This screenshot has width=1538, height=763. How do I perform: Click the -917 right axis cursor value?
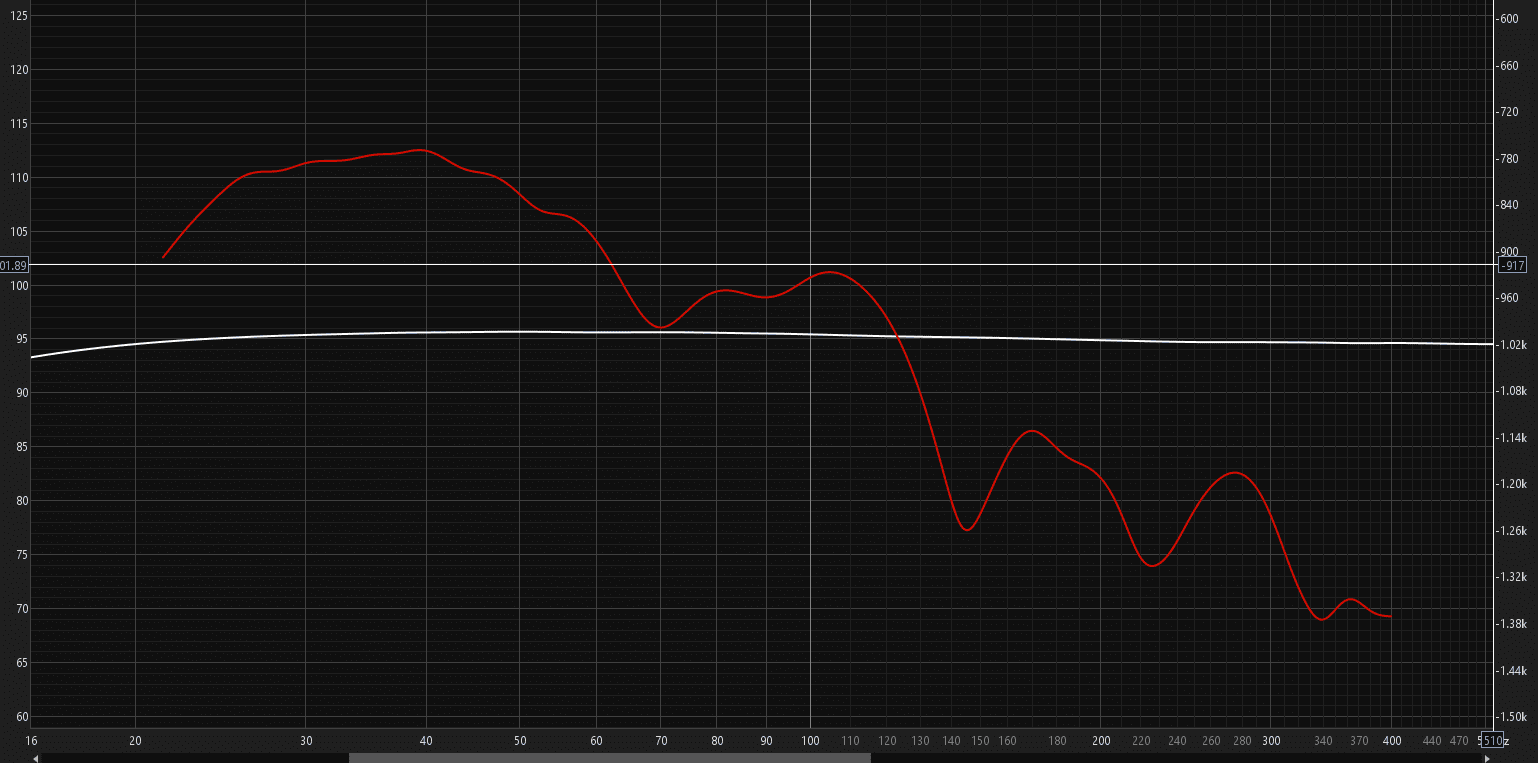tap(1512, 265)
